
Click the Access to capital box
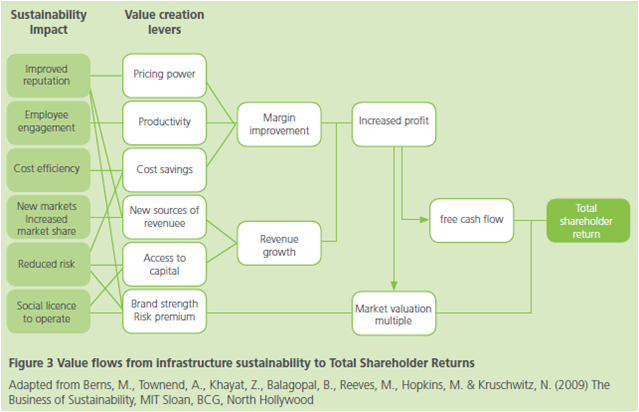coord(164,262)
